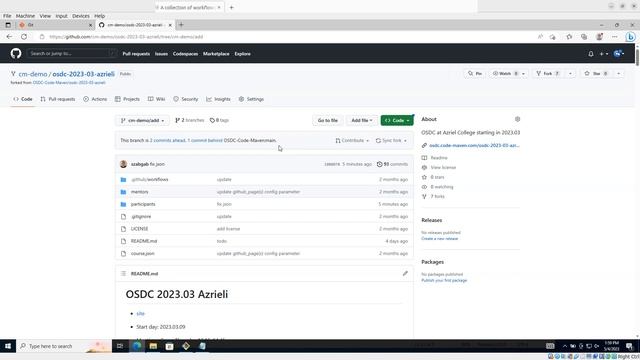Expand the Watch dropdown arrow
Image resolution: width=640 pixels, height=360 pixels.
(523, 73)
